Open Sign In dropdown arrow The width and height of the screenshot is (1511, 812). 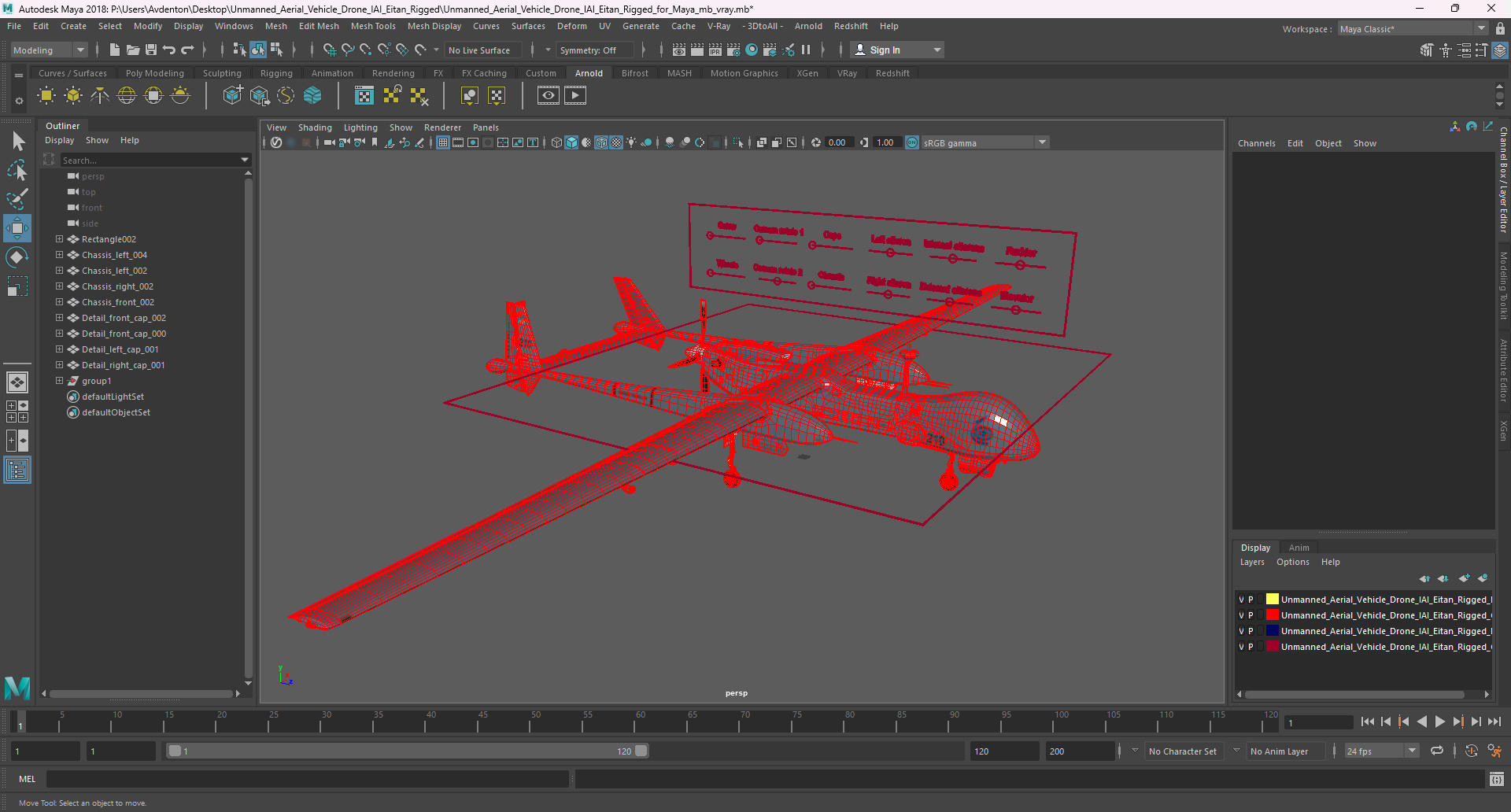coord(937,50)
